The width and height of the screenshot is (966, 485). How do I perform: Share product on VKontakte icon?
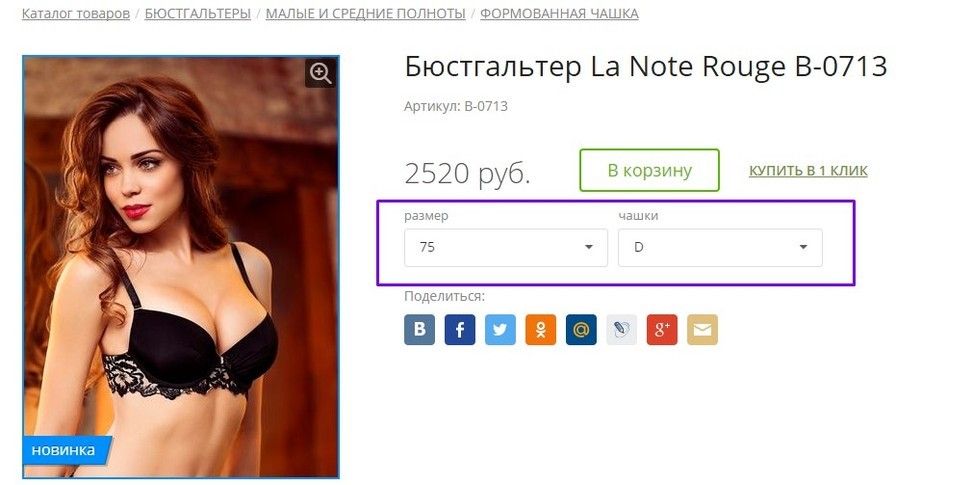420,329
